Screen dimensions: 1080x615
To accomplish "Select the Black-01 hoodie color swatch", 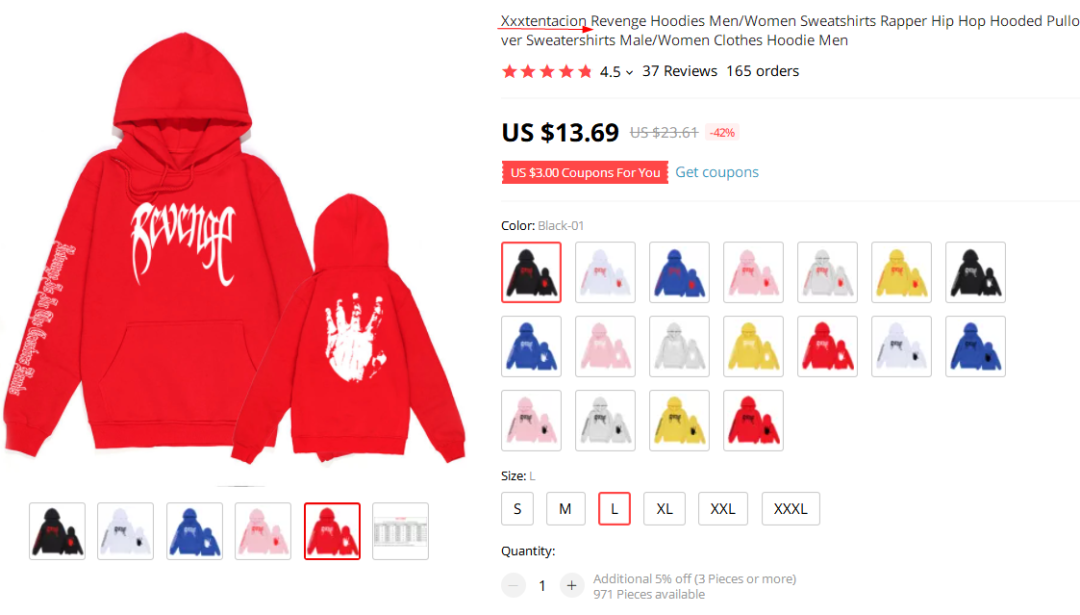I will pyautogui.click(x=531, y=272).
